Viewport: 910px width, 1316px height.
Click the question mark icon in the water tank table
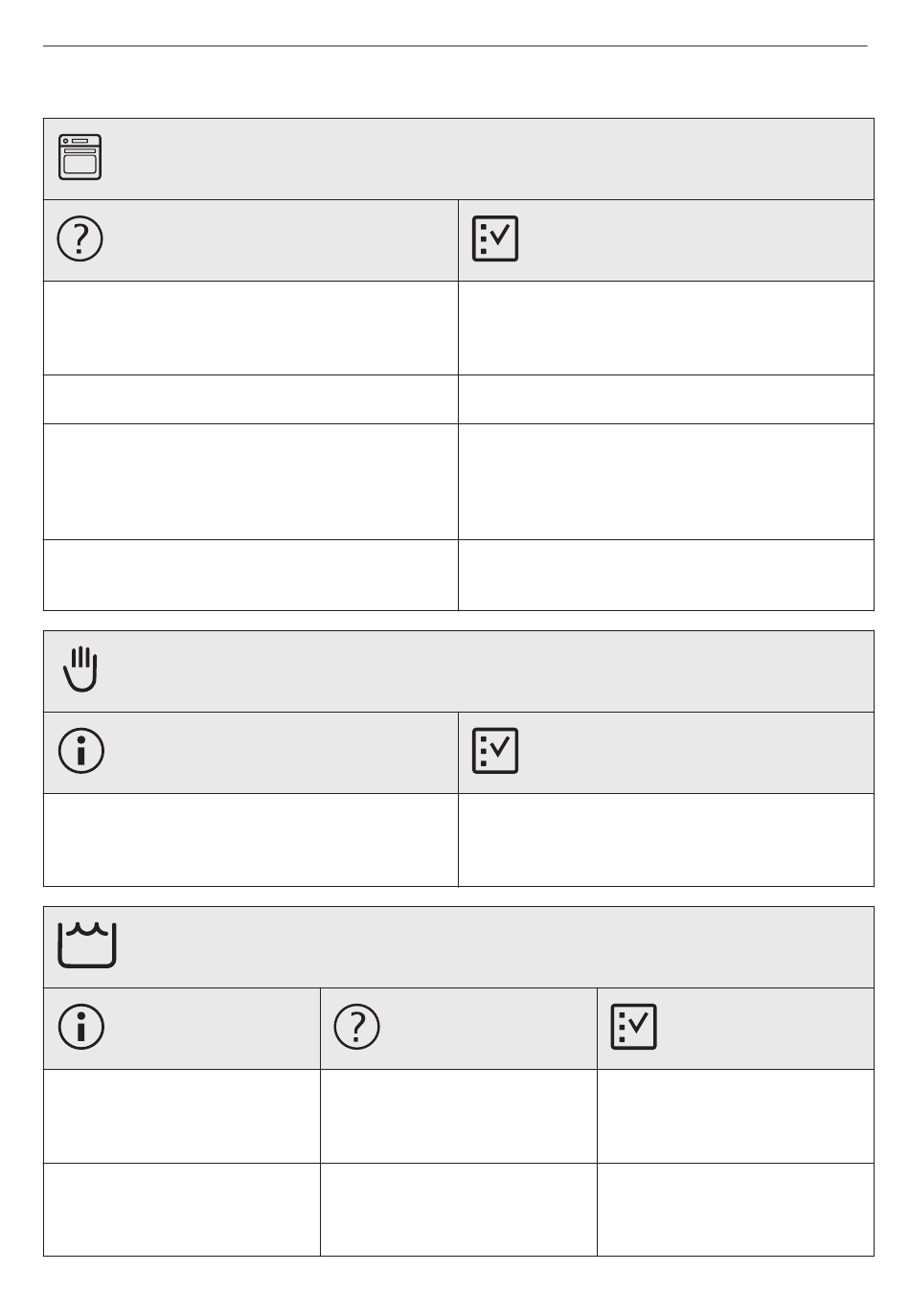[357, 1027]
